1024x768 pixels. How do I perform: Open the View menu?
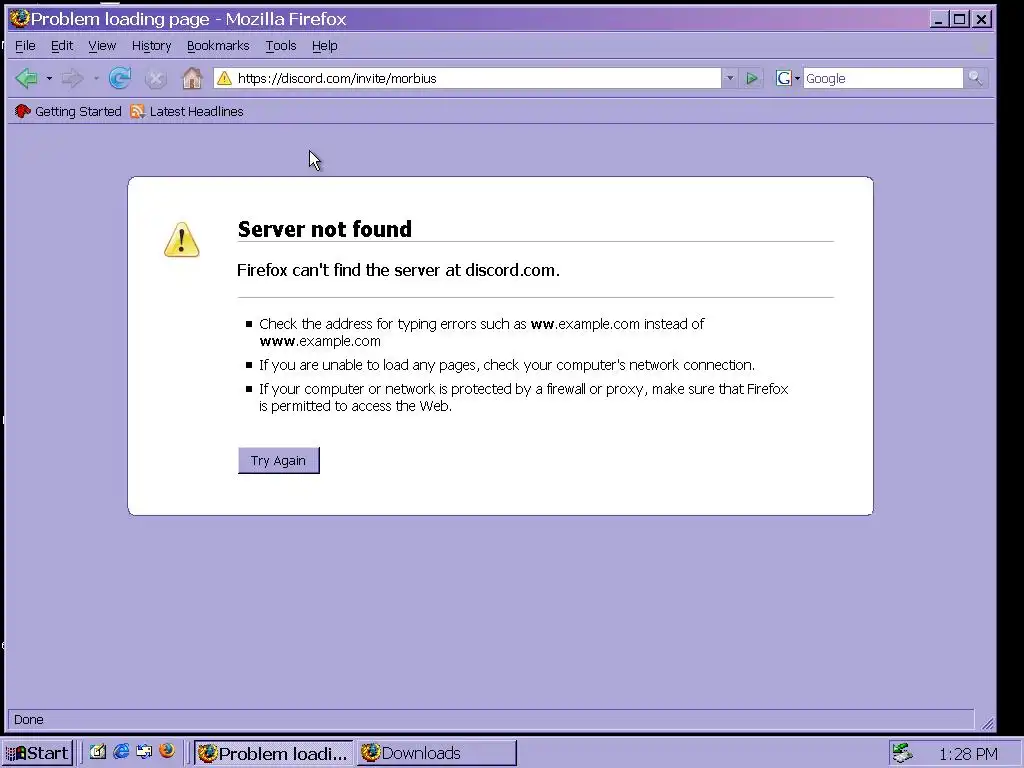tap(102, 46)
